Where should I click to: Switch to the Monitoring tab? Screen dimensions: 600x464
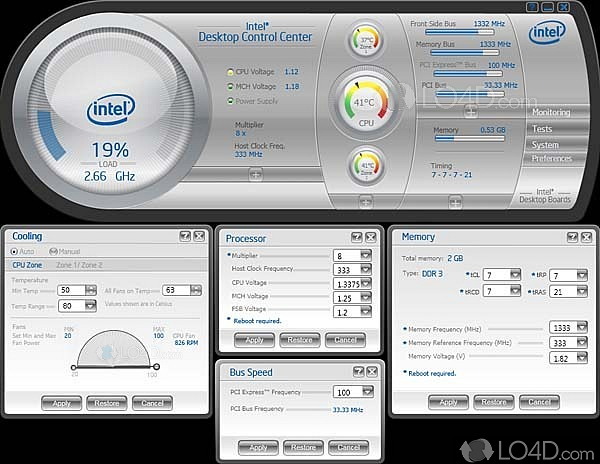[551, 113]
